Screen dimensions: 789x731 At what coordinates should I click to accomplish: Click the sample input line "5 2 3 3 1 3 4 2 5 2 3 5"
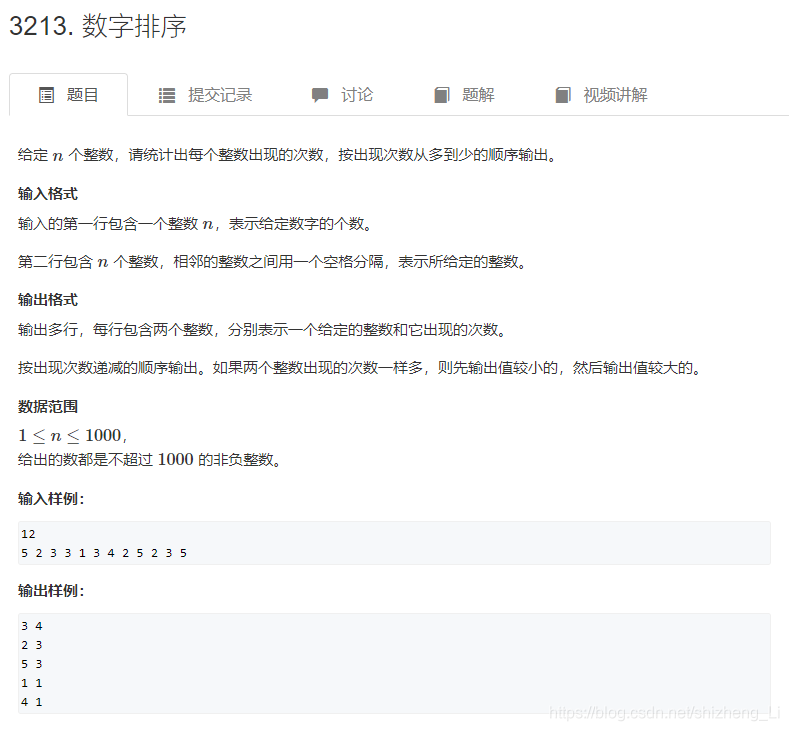click(104, 553)
